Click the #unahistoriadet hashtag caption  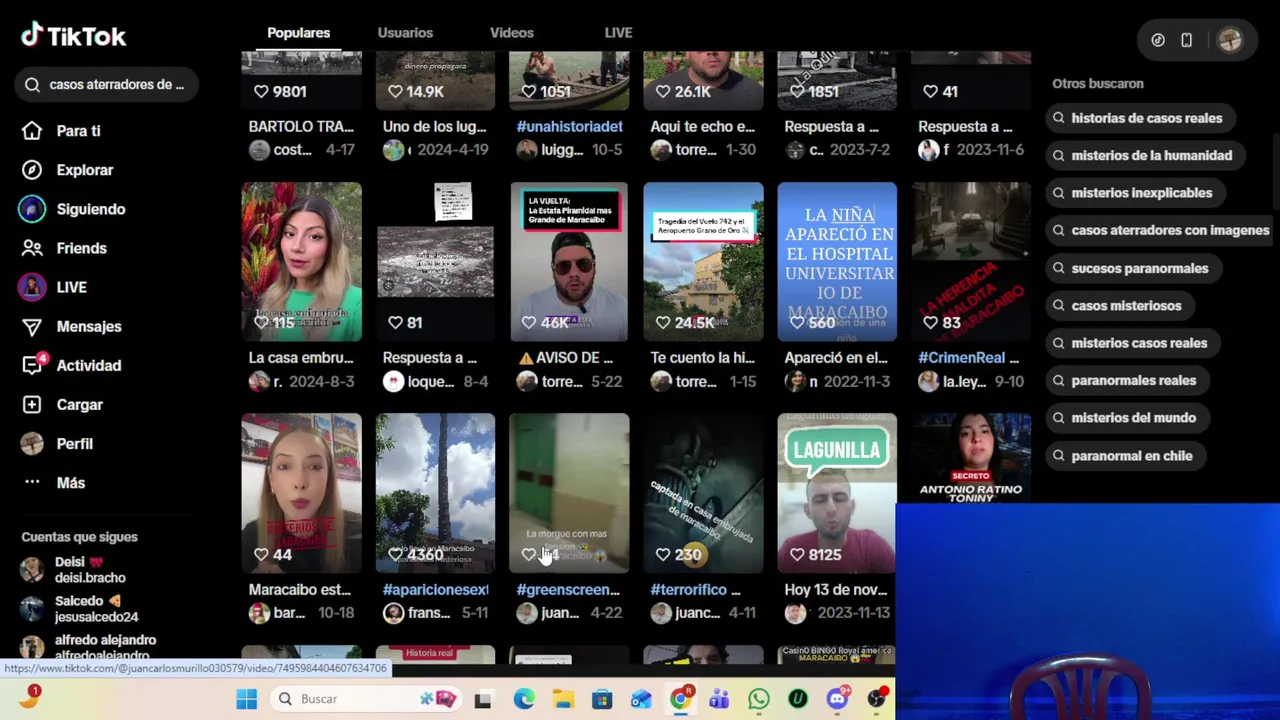[569, 127]
